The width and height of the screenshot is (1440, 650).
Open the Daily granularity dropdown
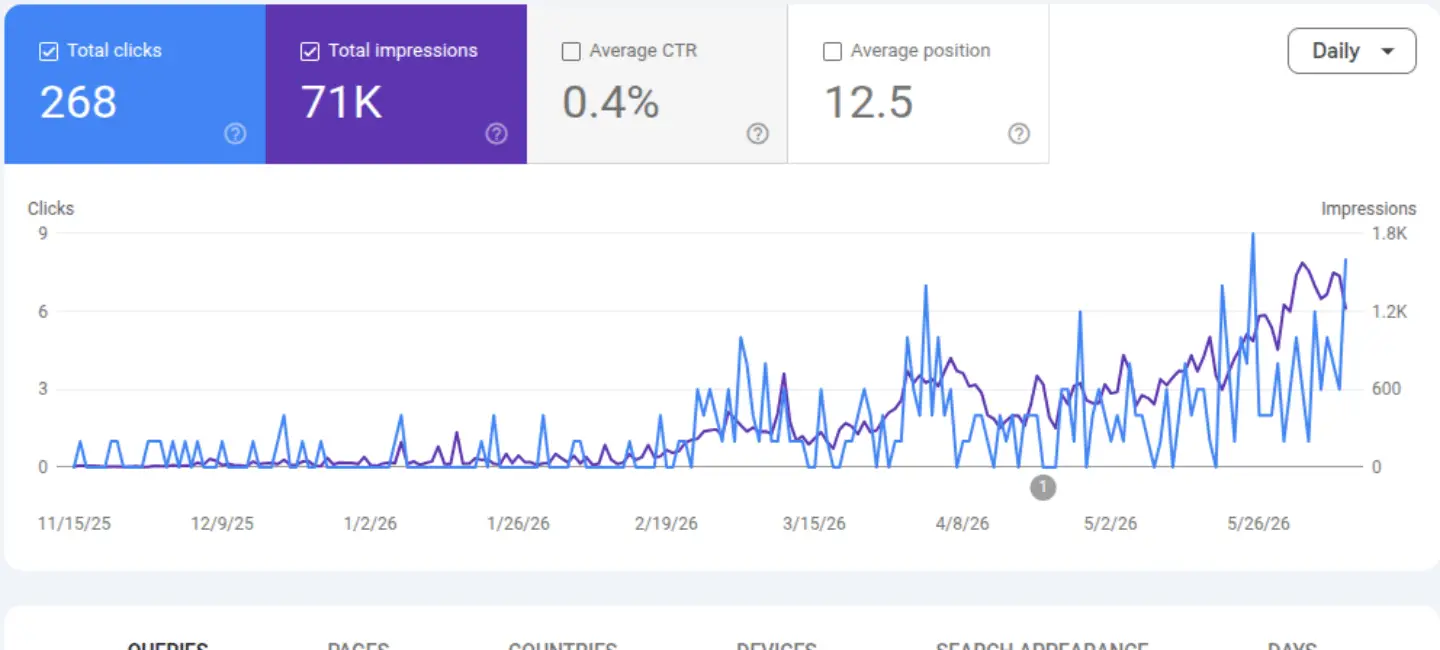click(1352, 51)
